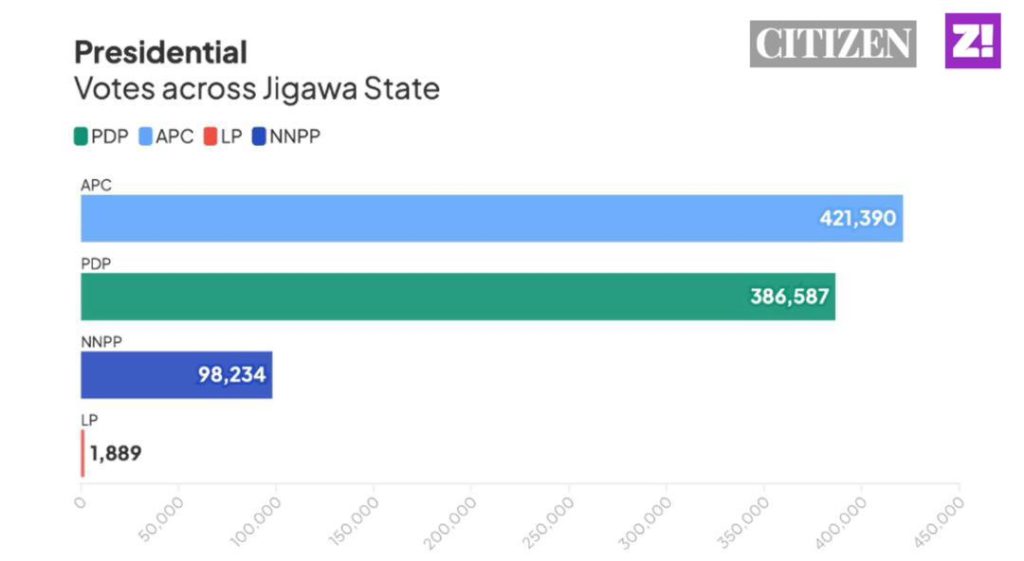Click the red LP legend swatch
1024x561 pixels.
(x=210, y=137)
